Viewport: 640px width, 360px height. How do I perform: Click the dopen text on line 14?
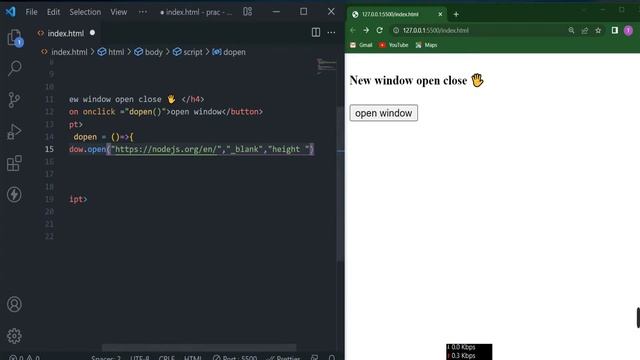85,137
